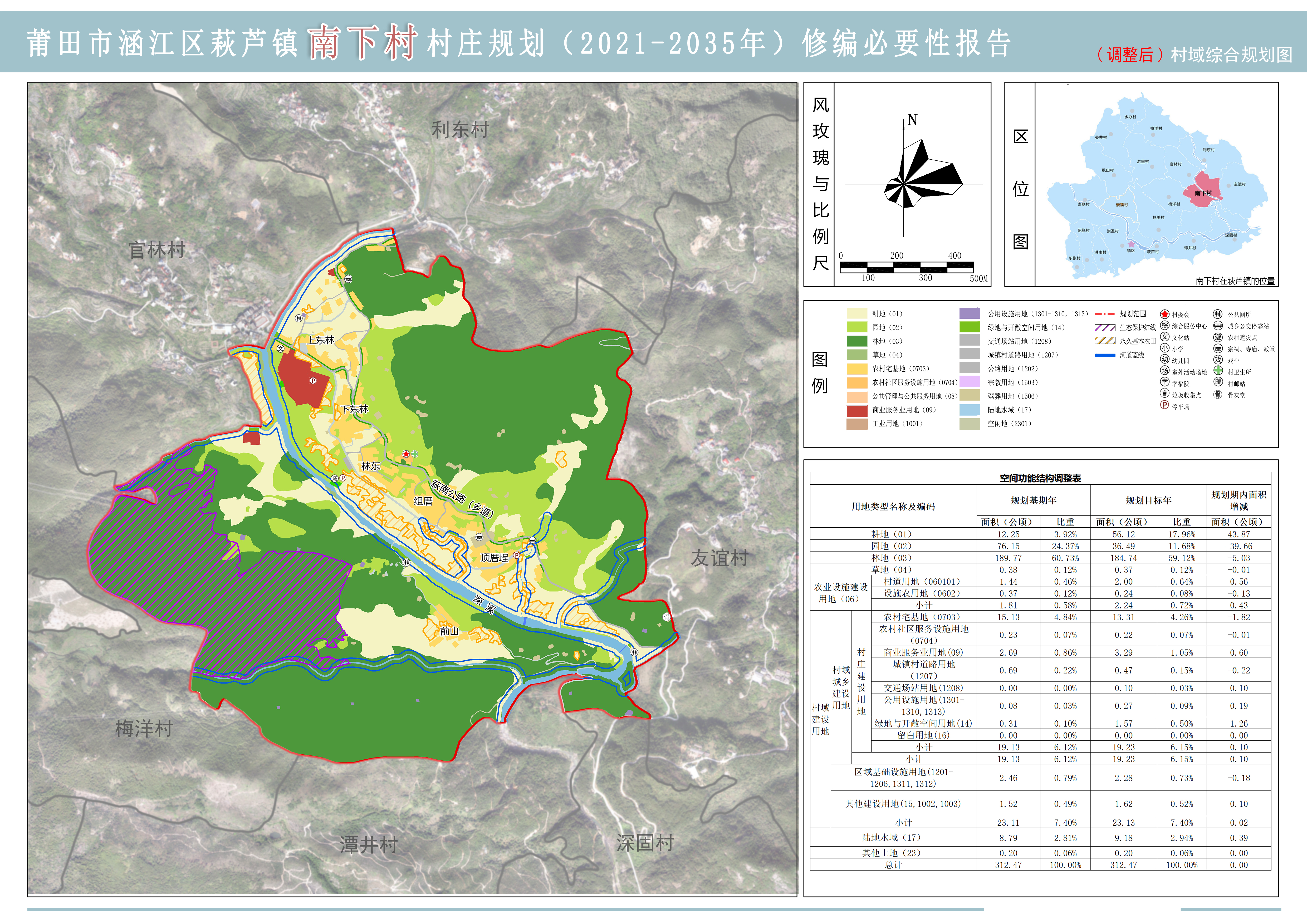Click the 空间功能结构调整表 table title

[1040, 479]
